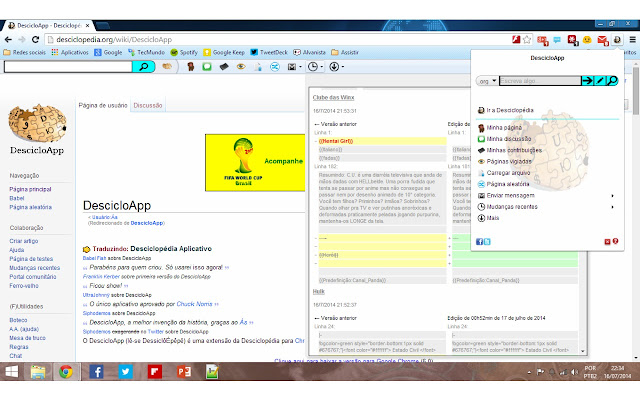Click the random page shuffle icon in the toolbar
The height and width of the screenshot is (400, 640).
click(x=275, y=67)
